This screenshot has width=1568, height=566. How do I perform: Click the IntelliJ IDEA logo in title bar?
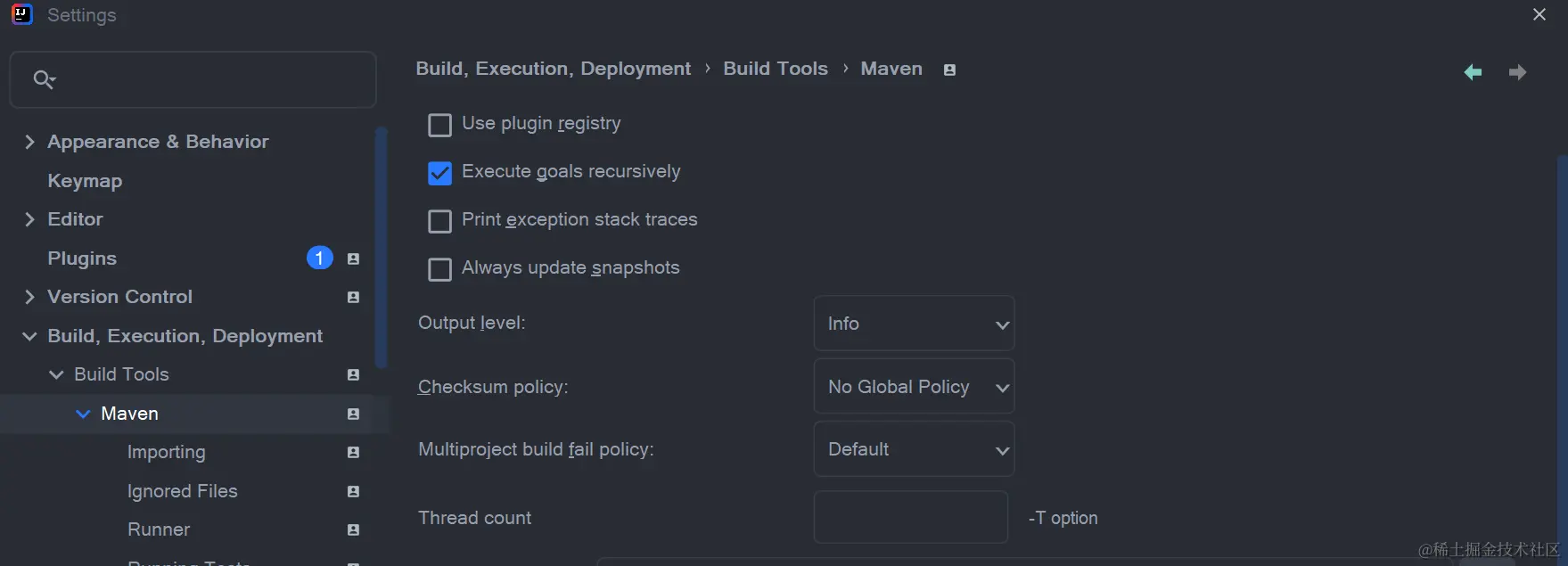click(21, 14)
